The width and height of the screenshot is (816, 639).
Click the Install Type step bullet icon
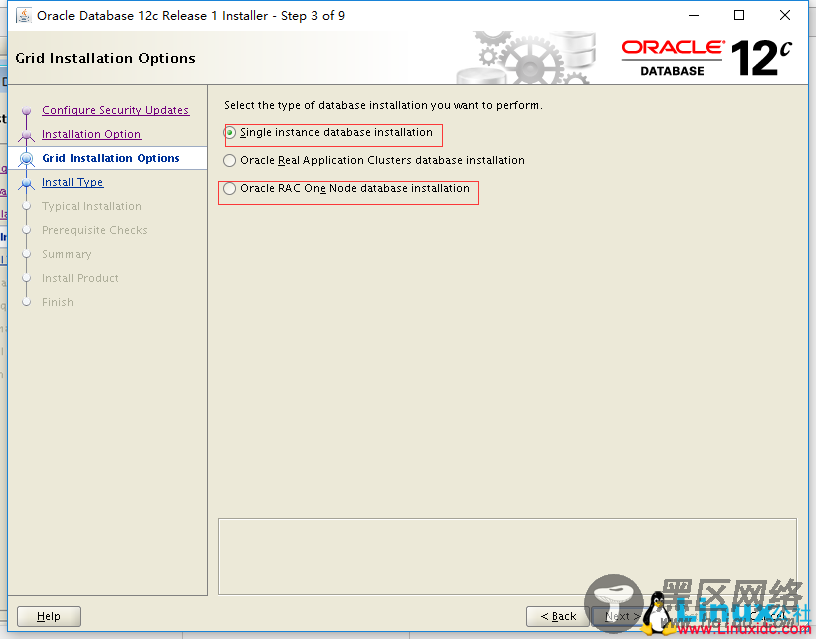(27, 183)
